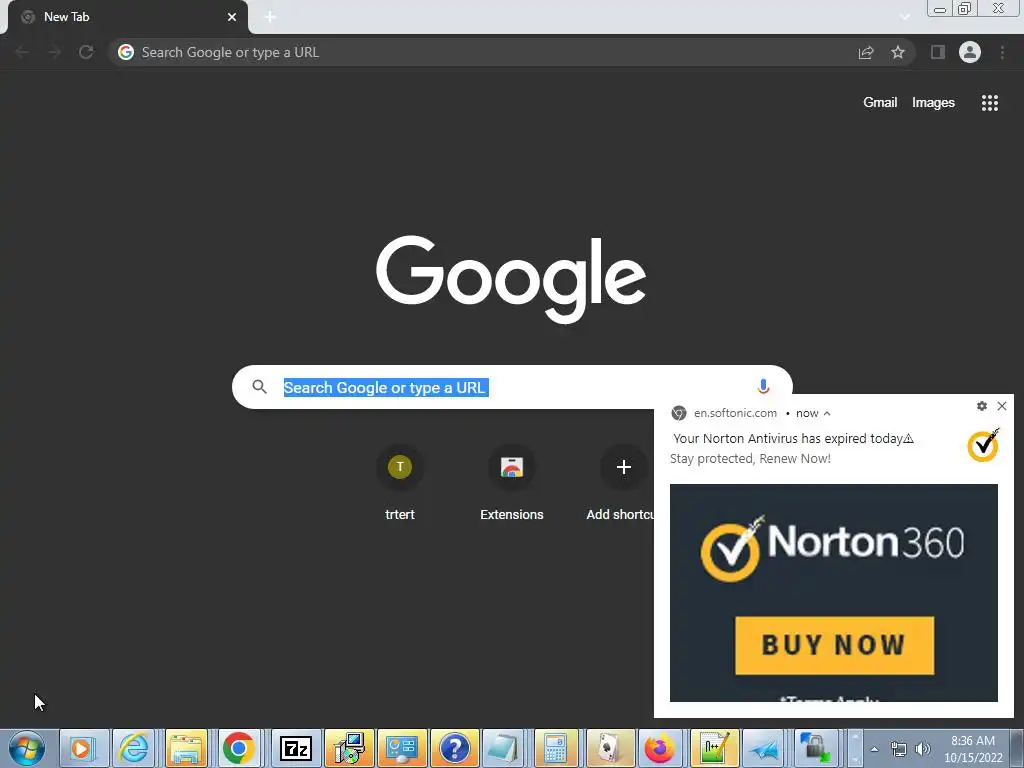Open the software installer taskbar icon
Viewport: 1024px width, 768px height.
[349, 748]
